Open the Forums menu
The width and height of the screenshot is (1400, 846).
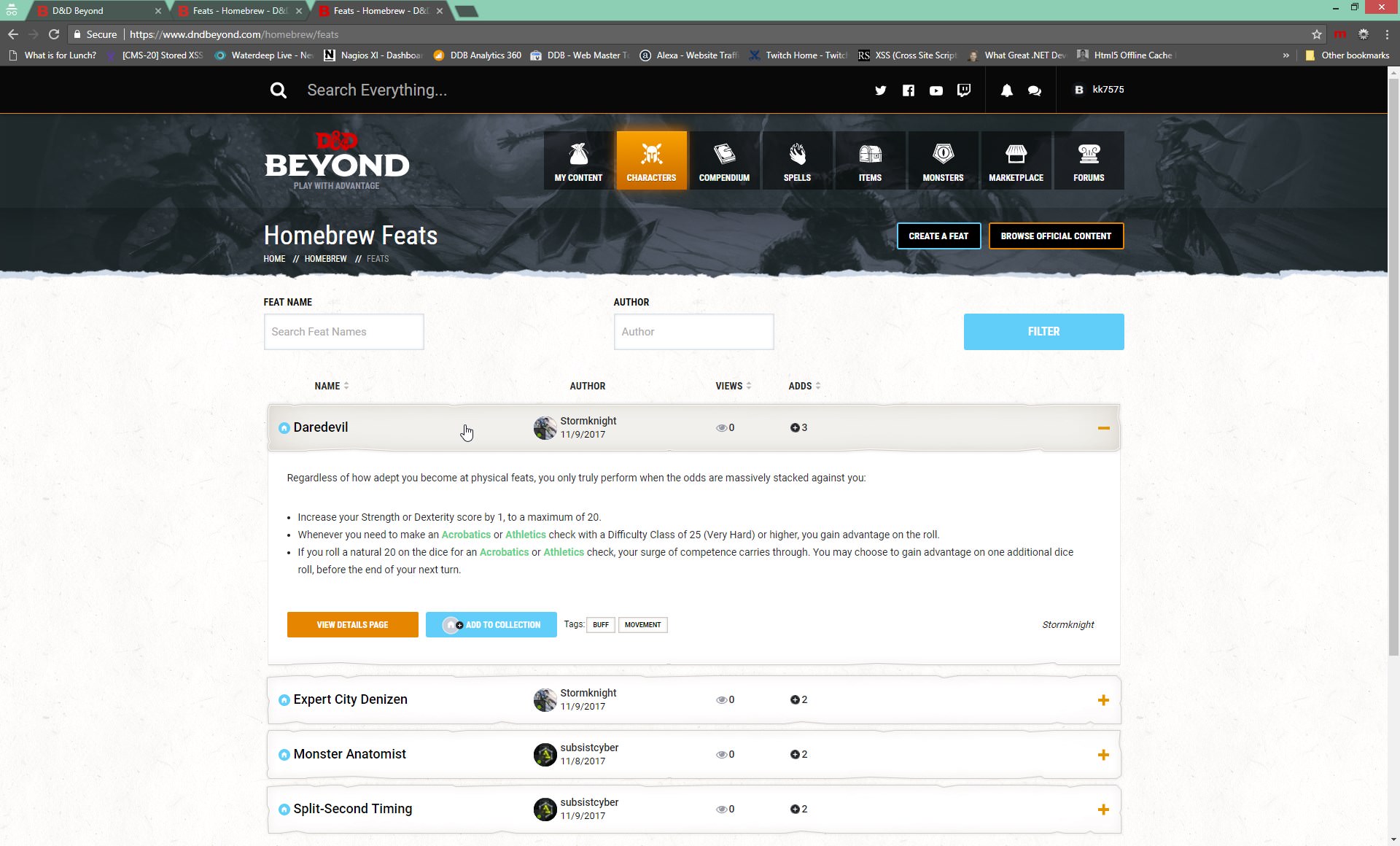pyautogui.click(x=1089, y=160)
